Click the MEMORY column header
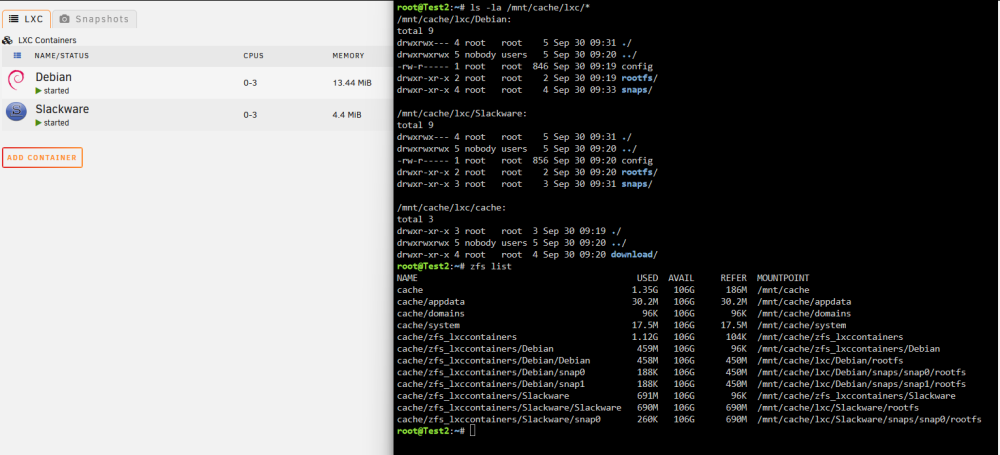1000x455 pixels. pos(348,56)
